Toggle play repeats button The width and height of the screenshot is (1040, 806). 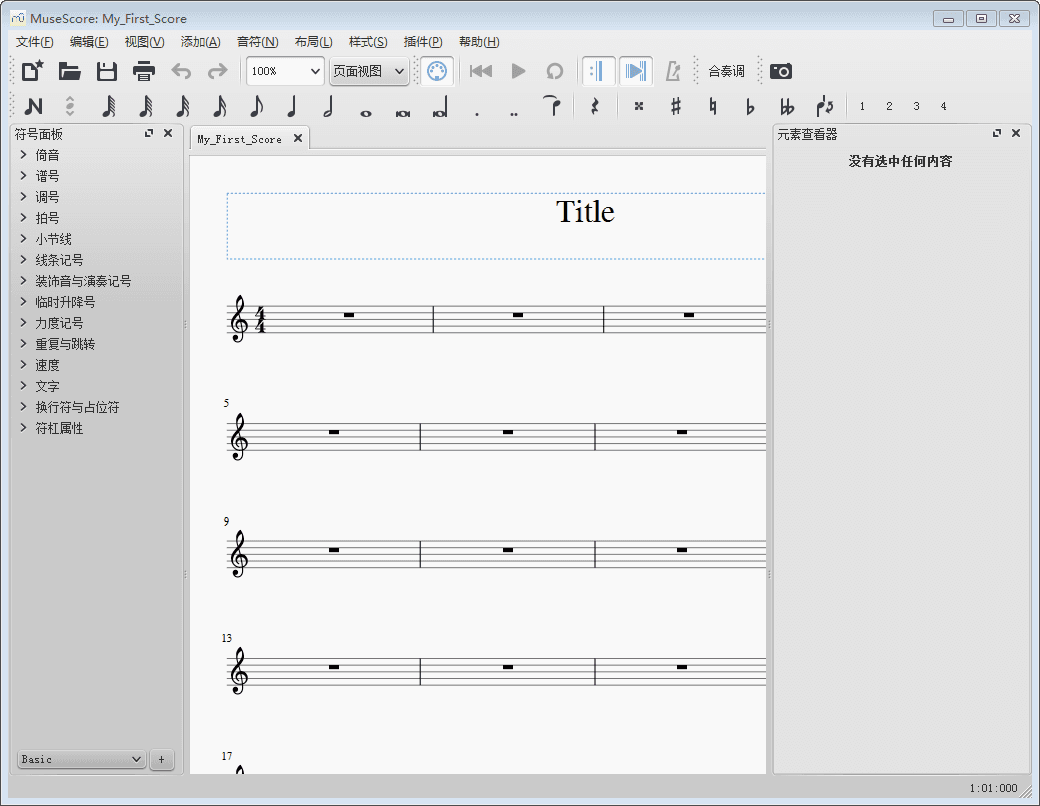click(598, 71)
